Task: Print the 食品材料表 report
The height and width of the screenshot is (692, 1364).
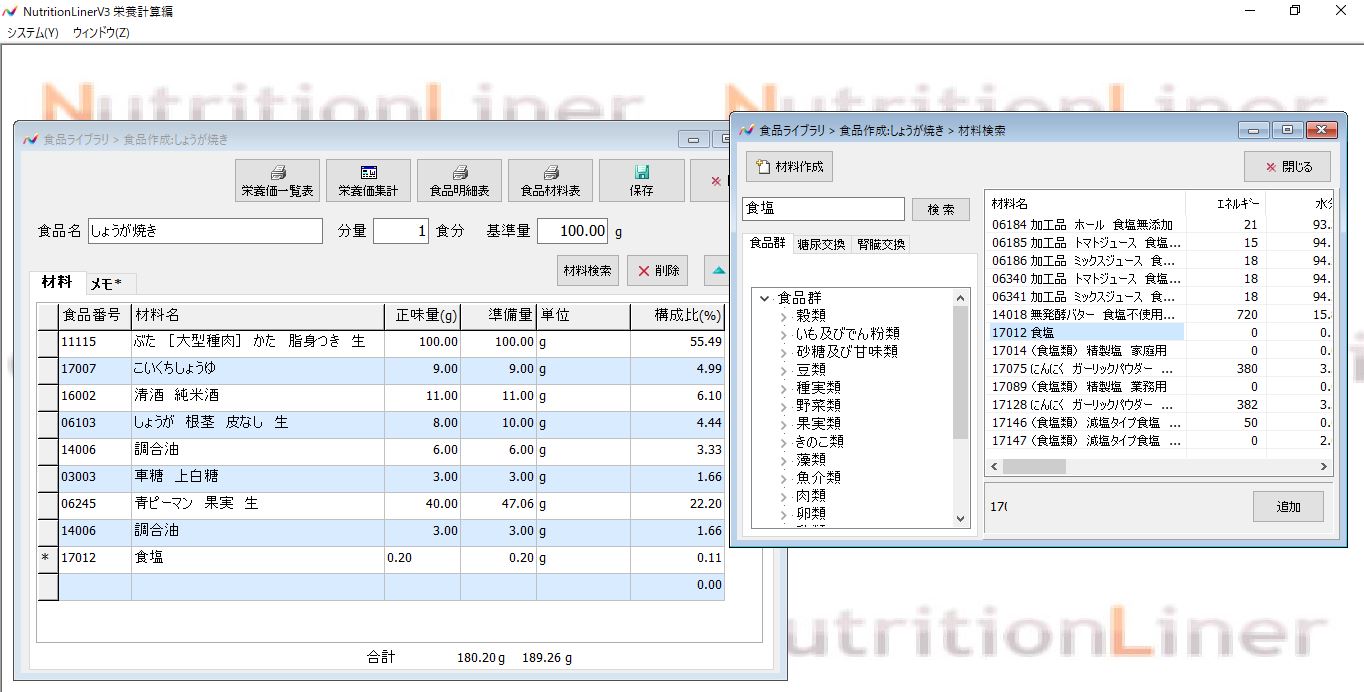Action: click(x=550, y=180)
